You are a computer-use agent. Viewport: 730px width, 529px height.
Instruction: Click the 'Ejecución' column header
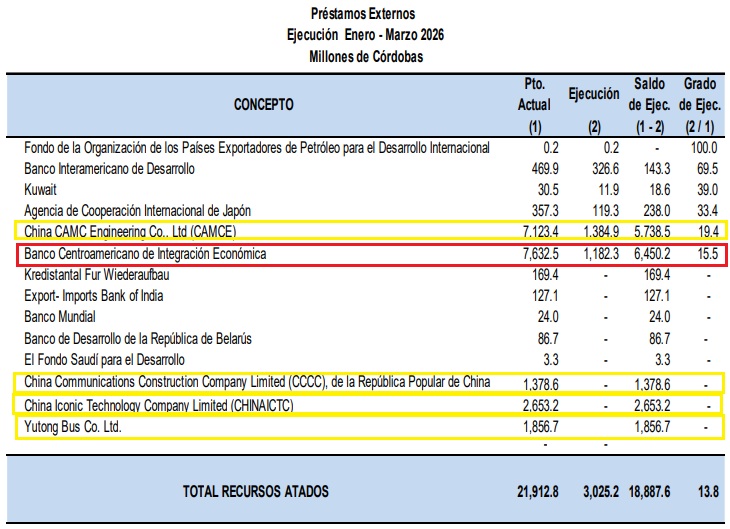click(594, 94)
